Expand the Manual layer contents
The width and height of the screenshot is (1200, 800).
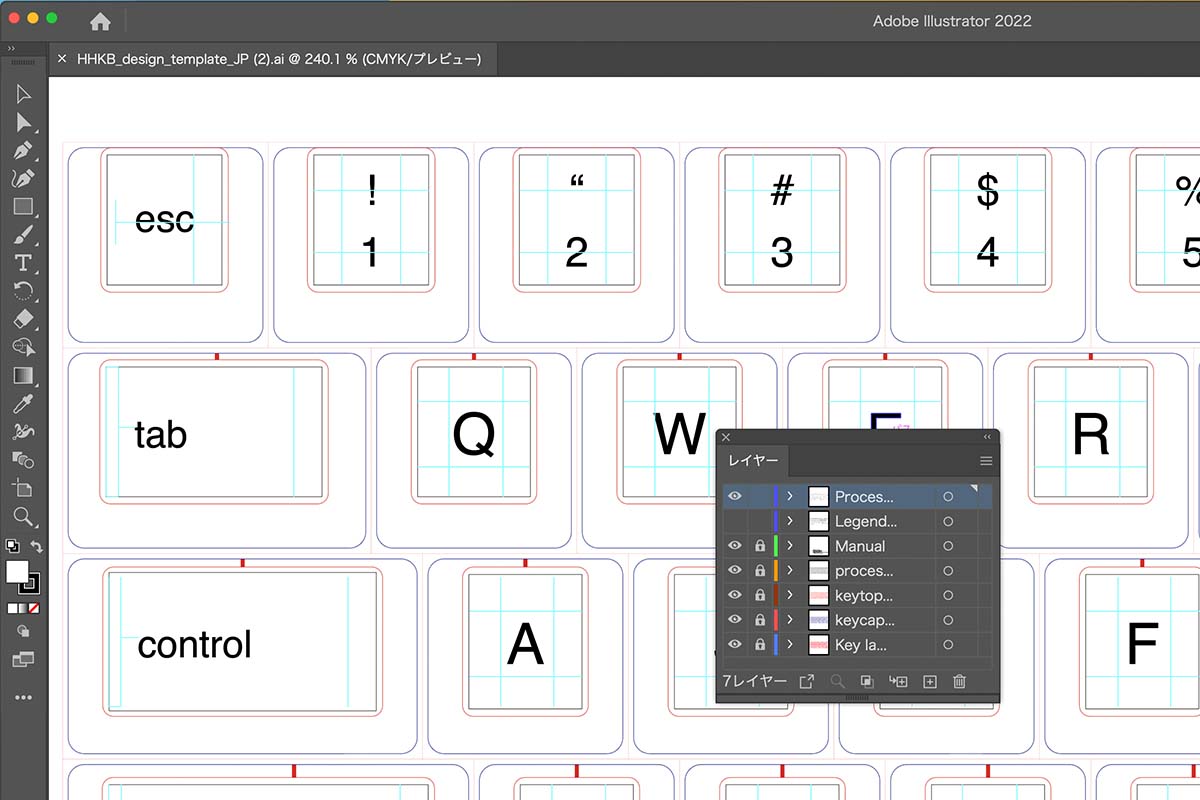coord(790,546)
